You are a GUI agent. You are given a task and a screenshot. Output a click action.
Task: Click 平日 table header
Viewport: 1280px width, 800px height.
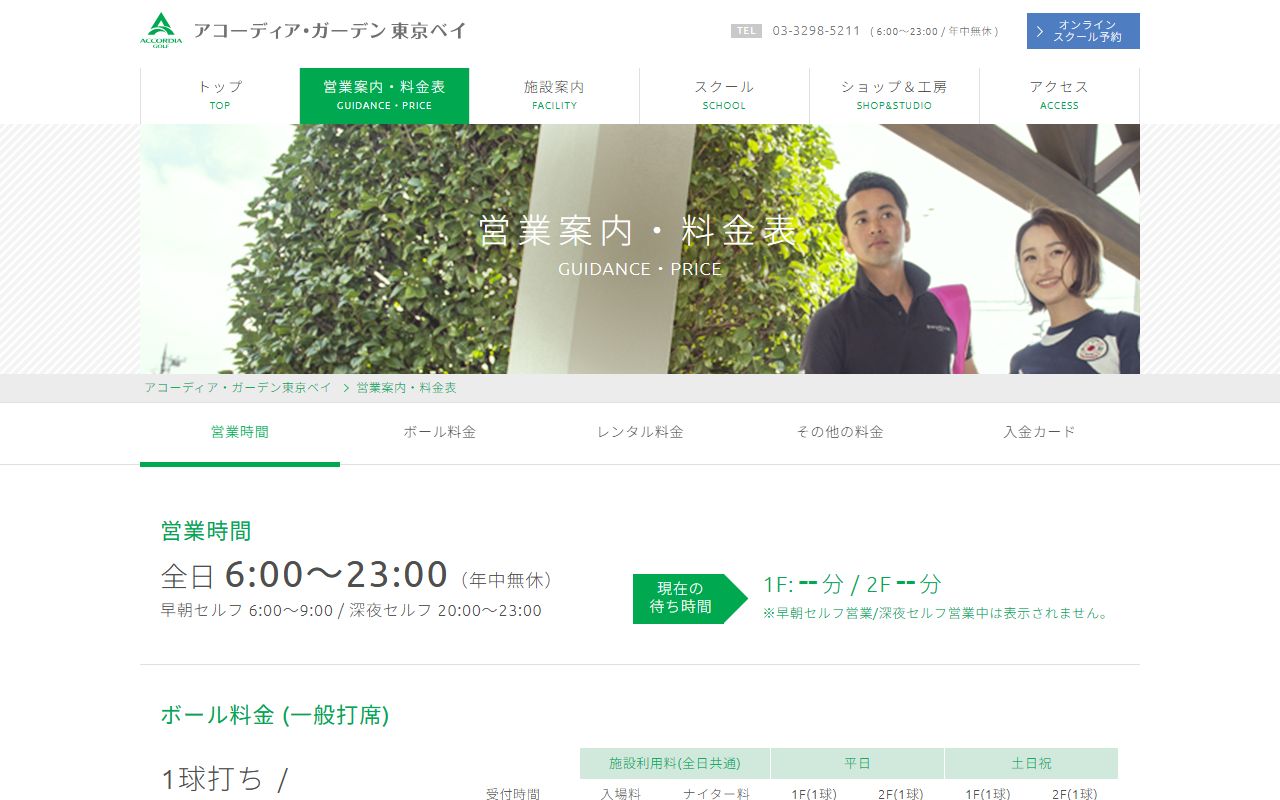[857, 763]
